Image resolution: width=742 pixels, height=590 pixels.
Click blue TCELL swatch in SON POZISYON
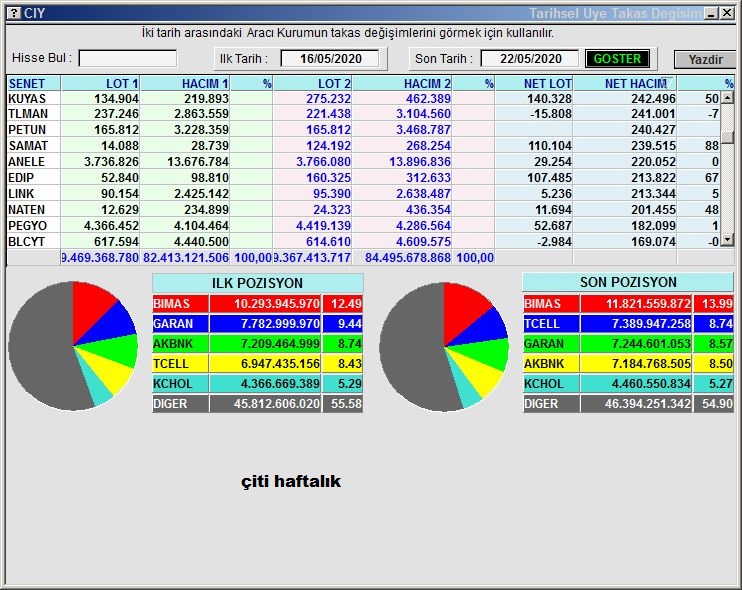click(551, 324)
